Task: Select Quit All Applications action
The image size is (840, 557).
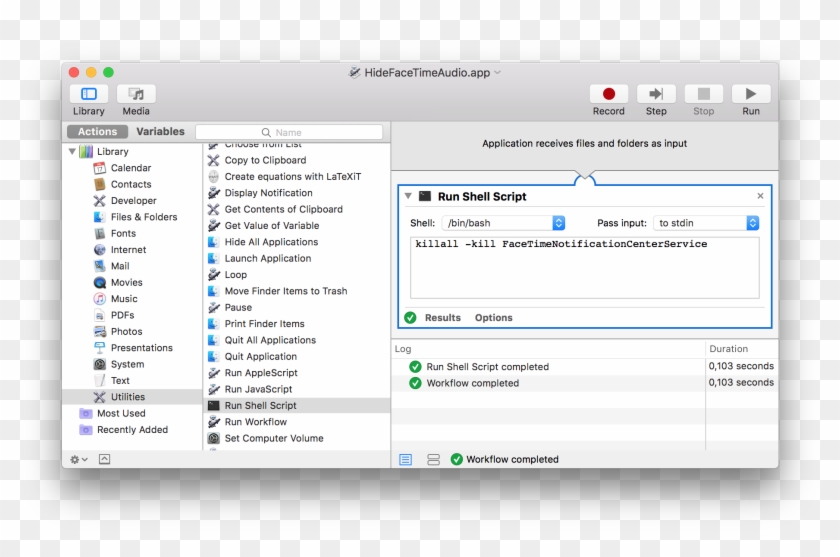Action: (297, 340)
